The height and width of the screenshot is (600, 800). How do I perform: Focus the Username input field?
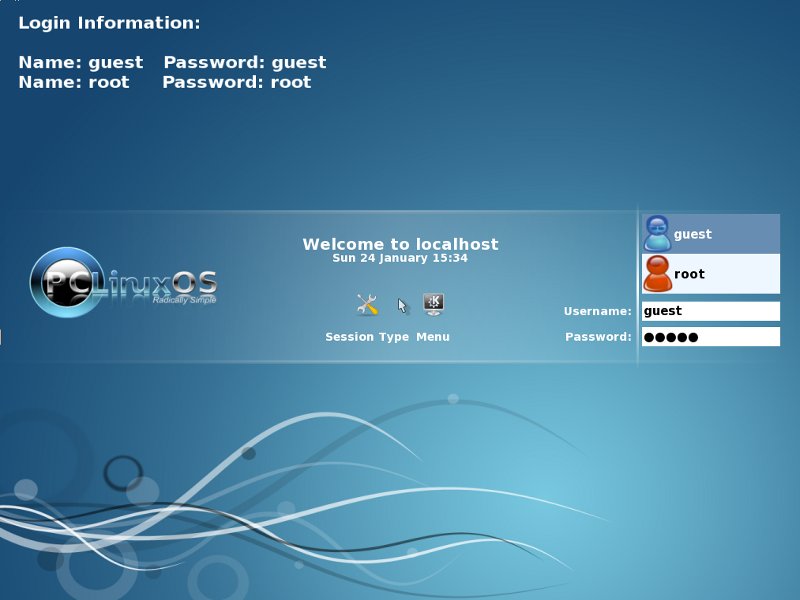coord(710,311)
